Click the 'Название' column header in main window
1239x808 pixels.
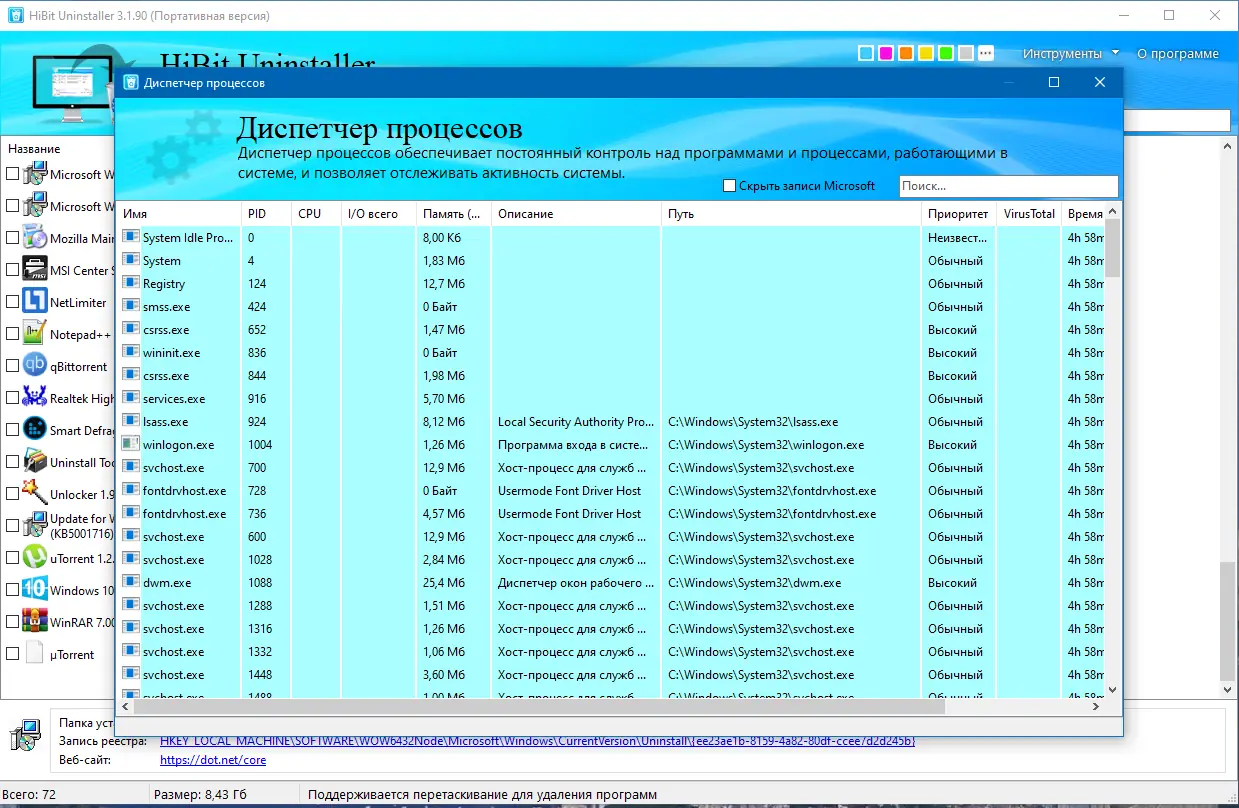(34, 148)
